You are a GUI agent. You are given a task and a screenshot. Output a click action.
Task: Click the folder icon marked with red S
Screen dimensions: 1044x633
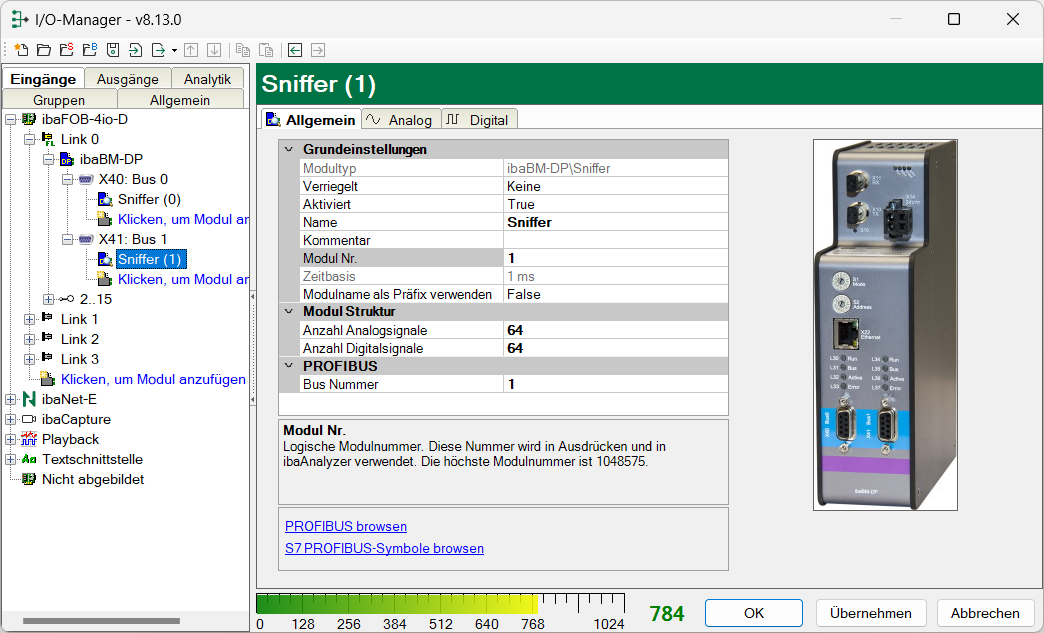point(67,50)
